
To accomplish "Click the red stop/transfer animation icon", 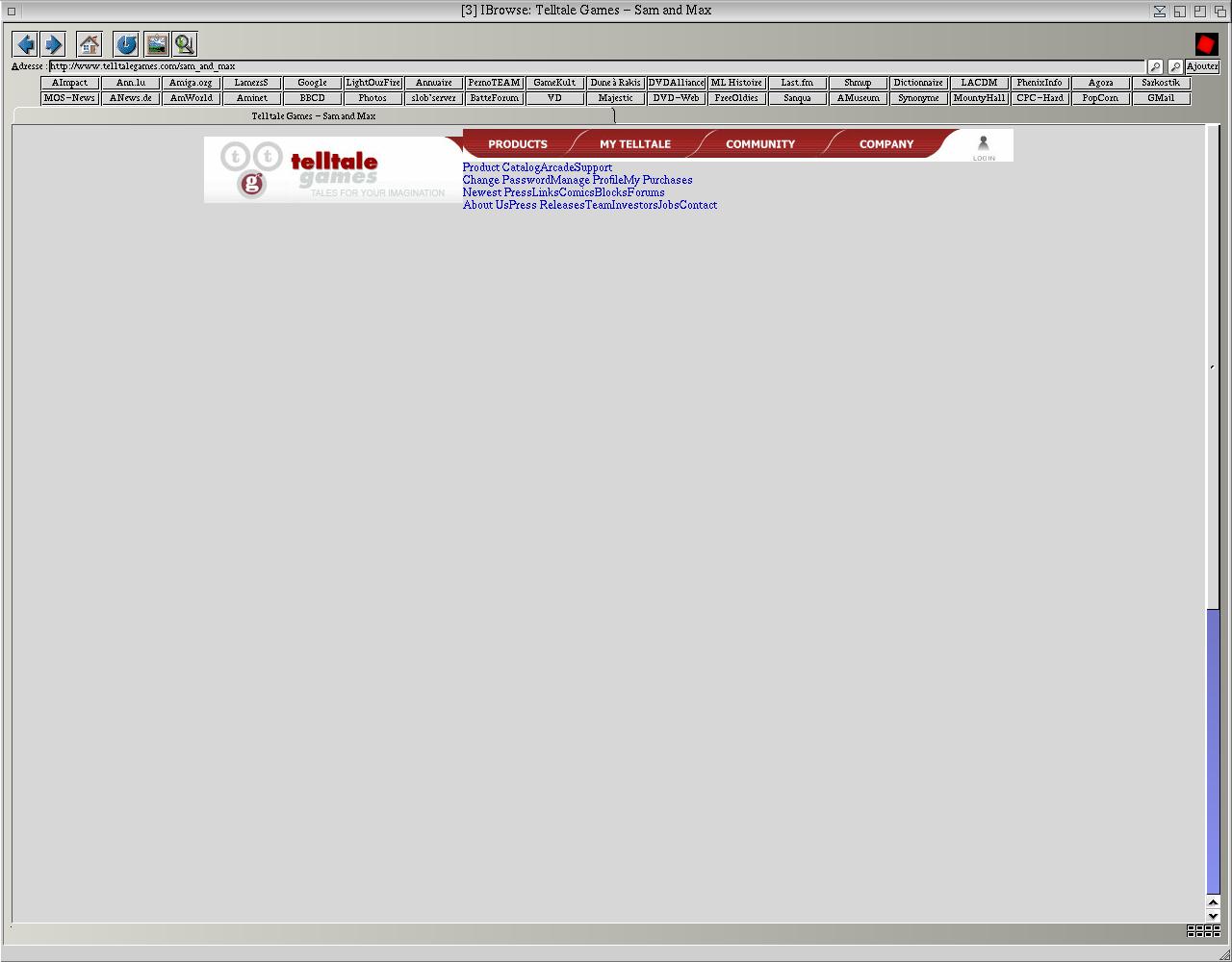I will (1207, 44).
